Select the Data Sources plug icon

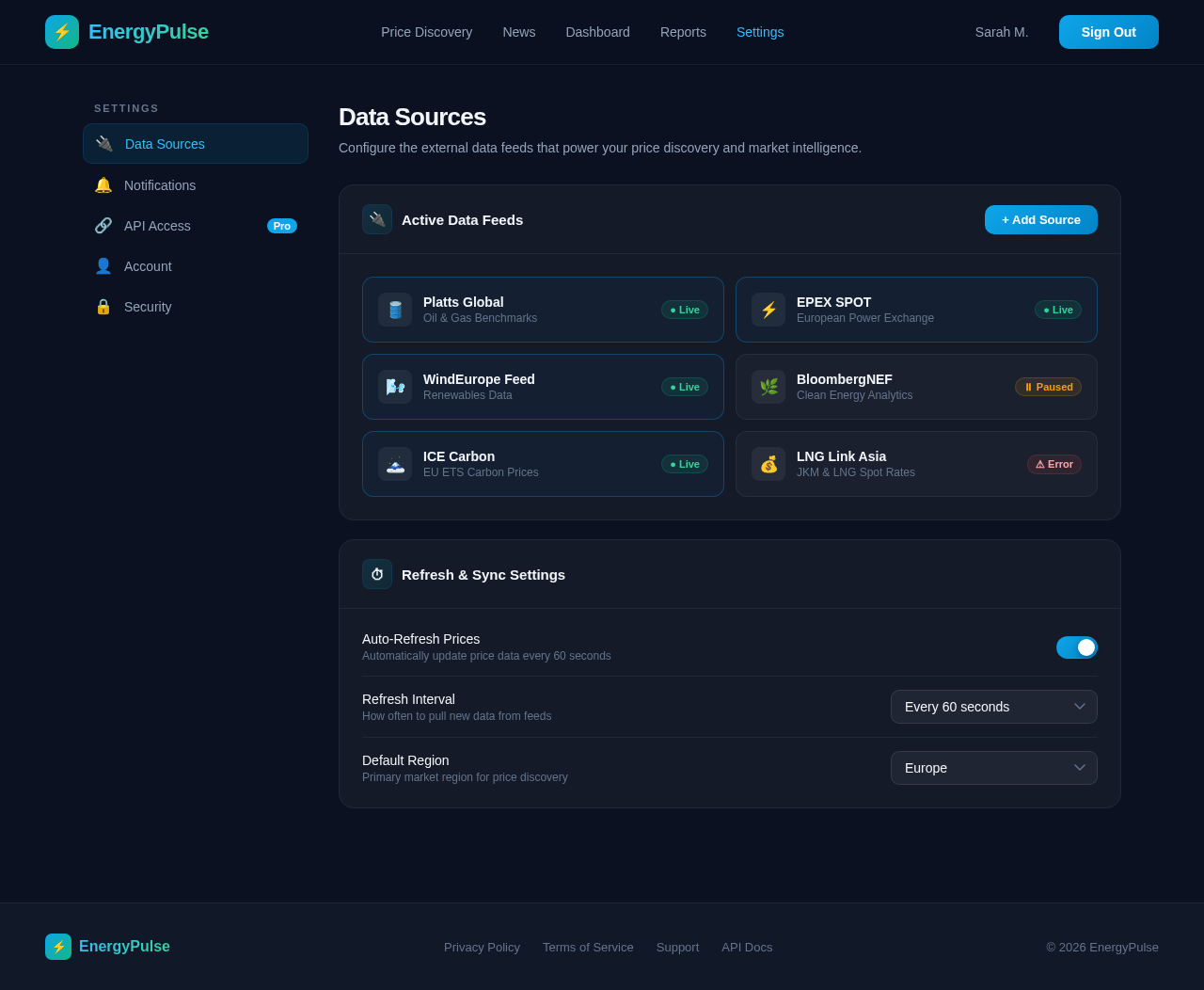pos(103,143)
